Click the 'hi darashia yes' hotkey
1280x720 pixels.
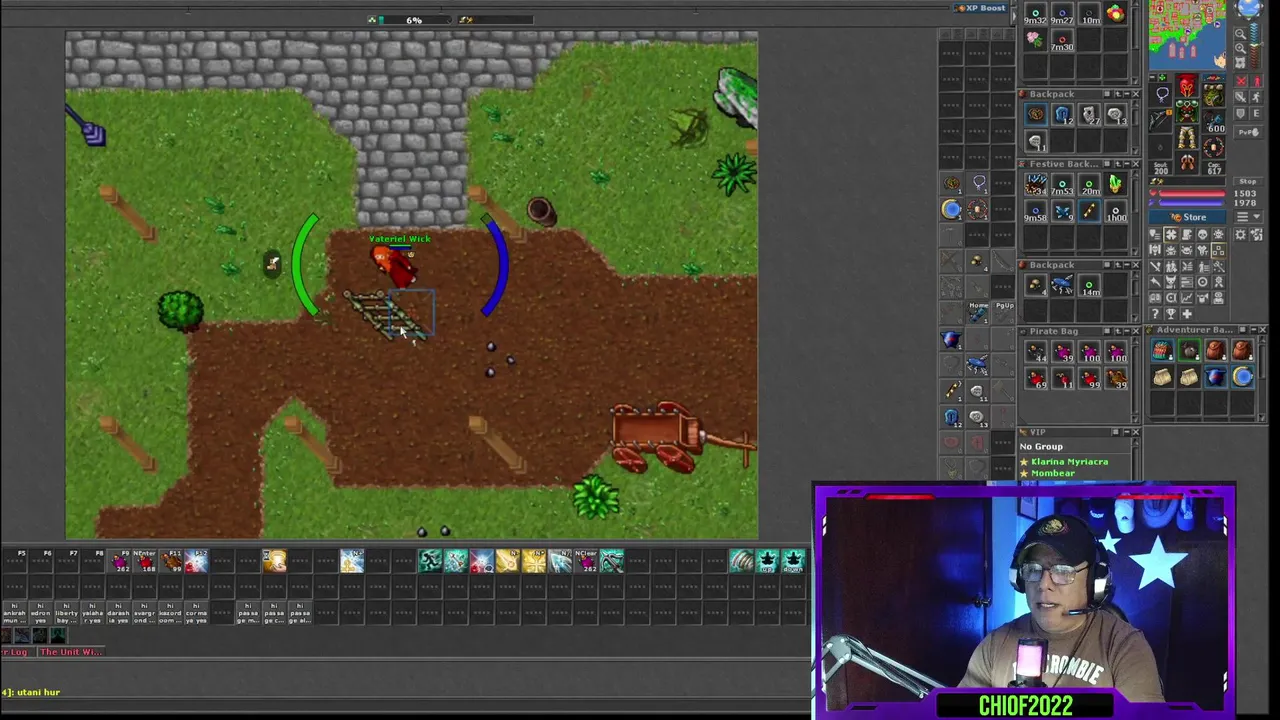point(118,613)
